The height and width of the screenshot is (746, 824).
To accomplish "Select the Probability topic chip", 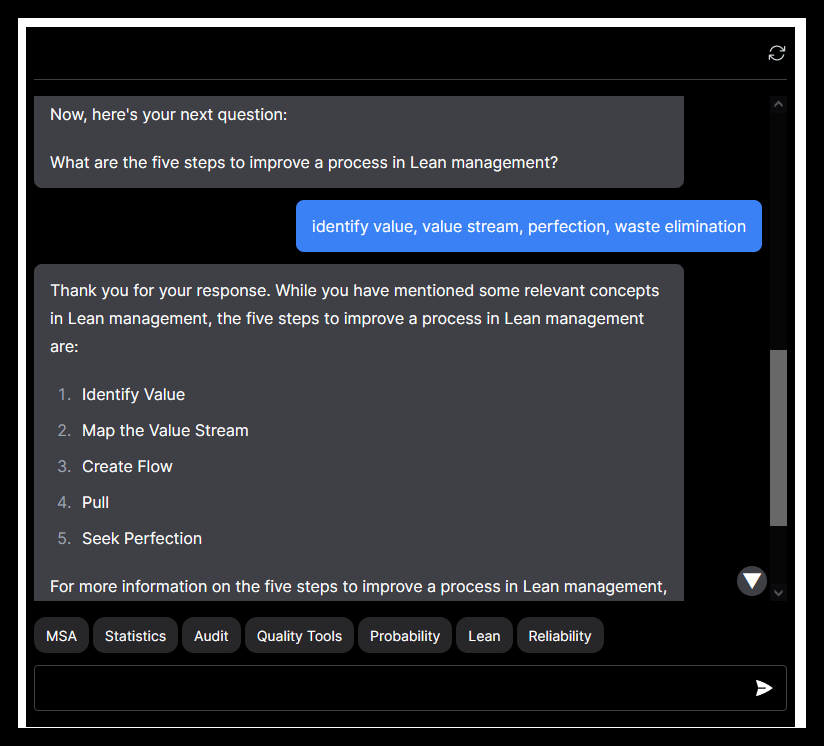I will click(405, 636).
